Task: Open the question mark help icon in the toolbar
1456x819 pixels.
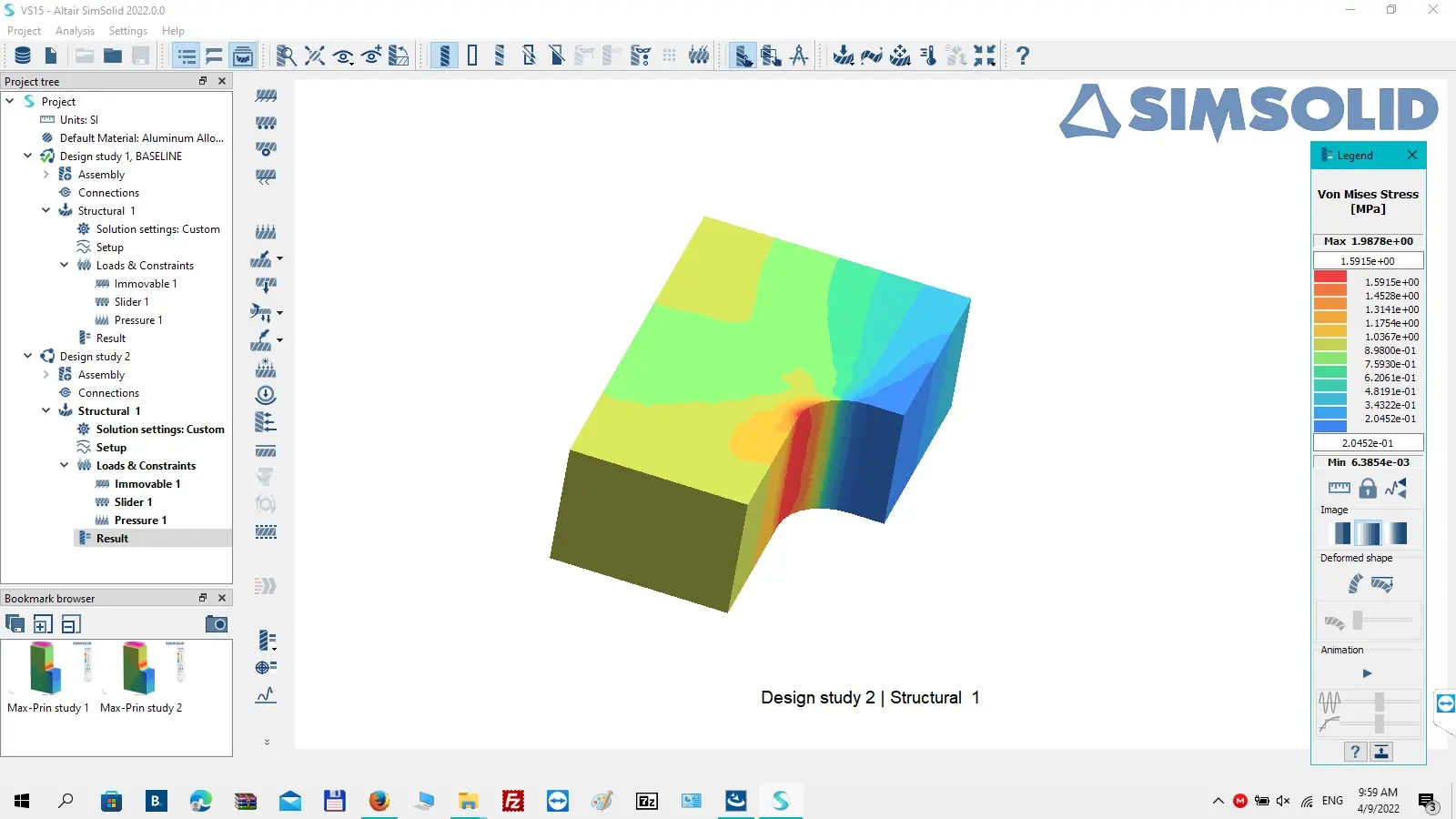Action: coord(1023,56)
